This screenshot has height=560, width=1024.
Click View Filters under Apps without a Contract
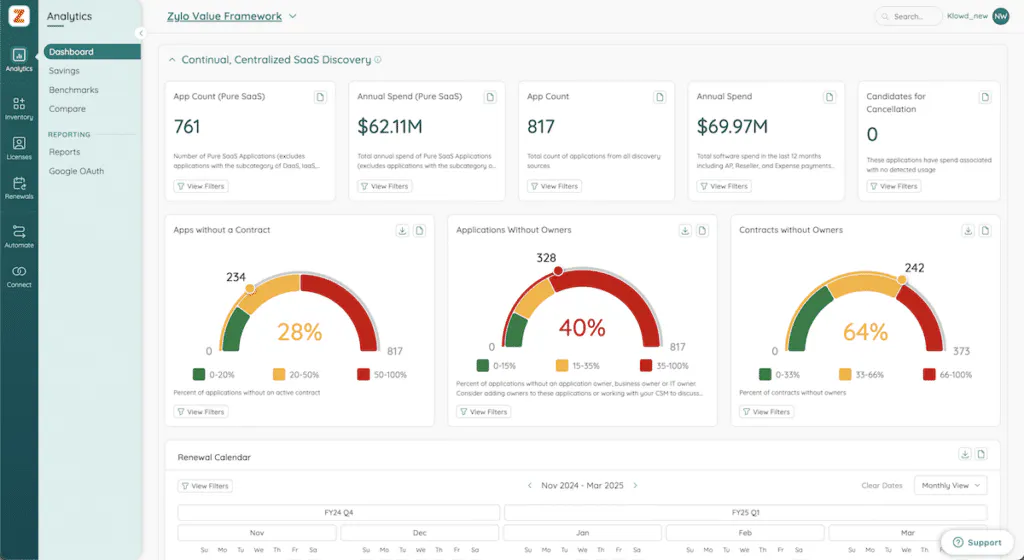click(200, 412)
